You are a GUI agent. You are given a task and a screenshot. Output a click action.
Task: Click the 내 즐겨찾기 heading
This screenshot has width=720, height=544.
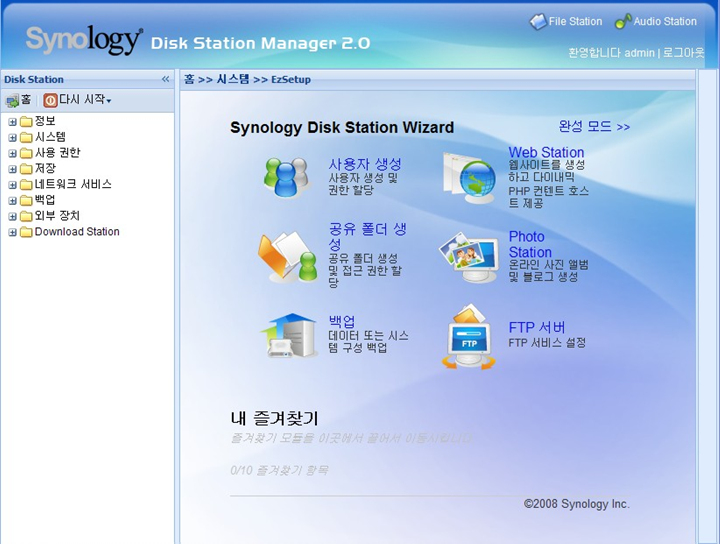(274, 418)
